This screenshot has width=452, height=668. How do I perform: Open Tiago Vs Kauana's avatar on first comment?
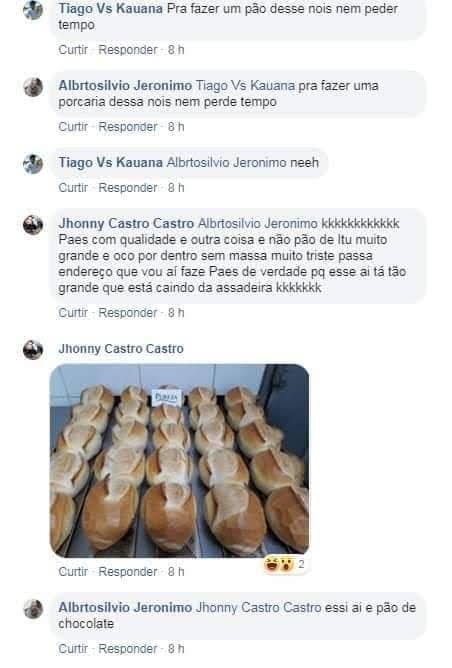tap(33, 10)
